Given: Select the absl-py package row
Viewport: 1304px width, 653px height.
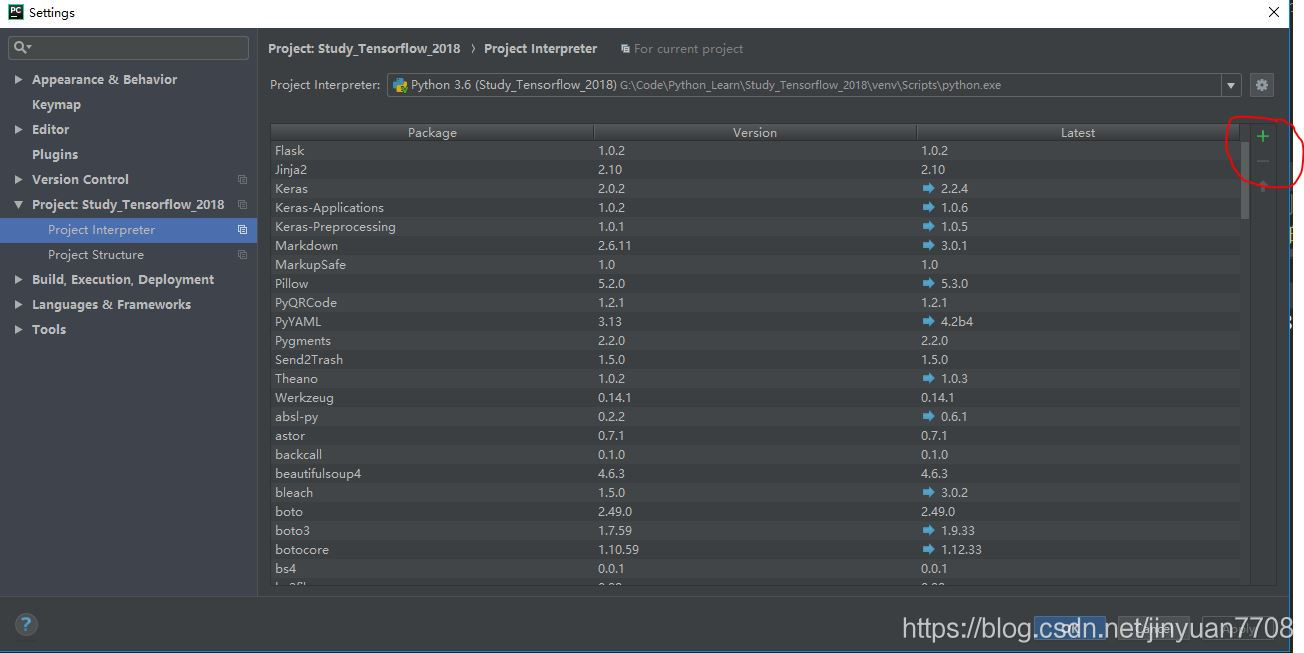Looking at the screenshot, I should tap(755, 417).
